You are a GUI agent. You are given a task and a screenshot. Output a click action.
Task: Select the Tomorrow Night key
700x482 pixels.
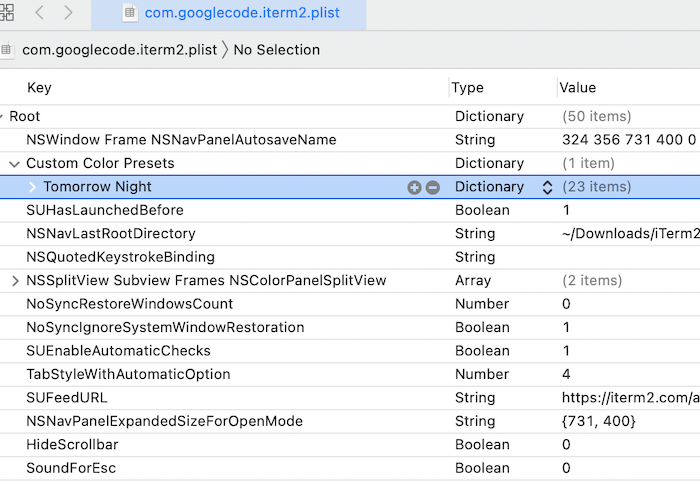click(x=97, y=187)
